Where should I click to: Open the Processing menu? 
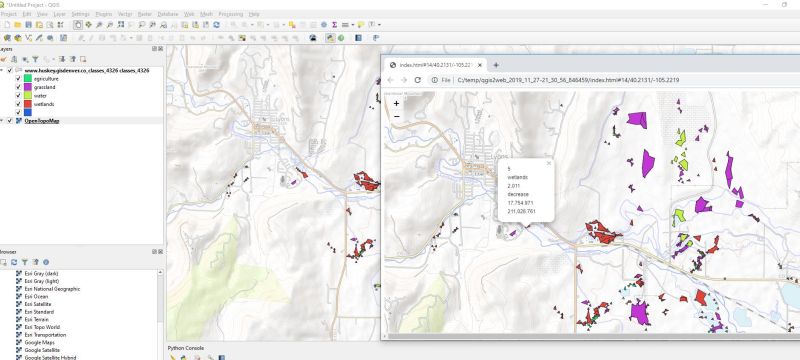(231, 14)
